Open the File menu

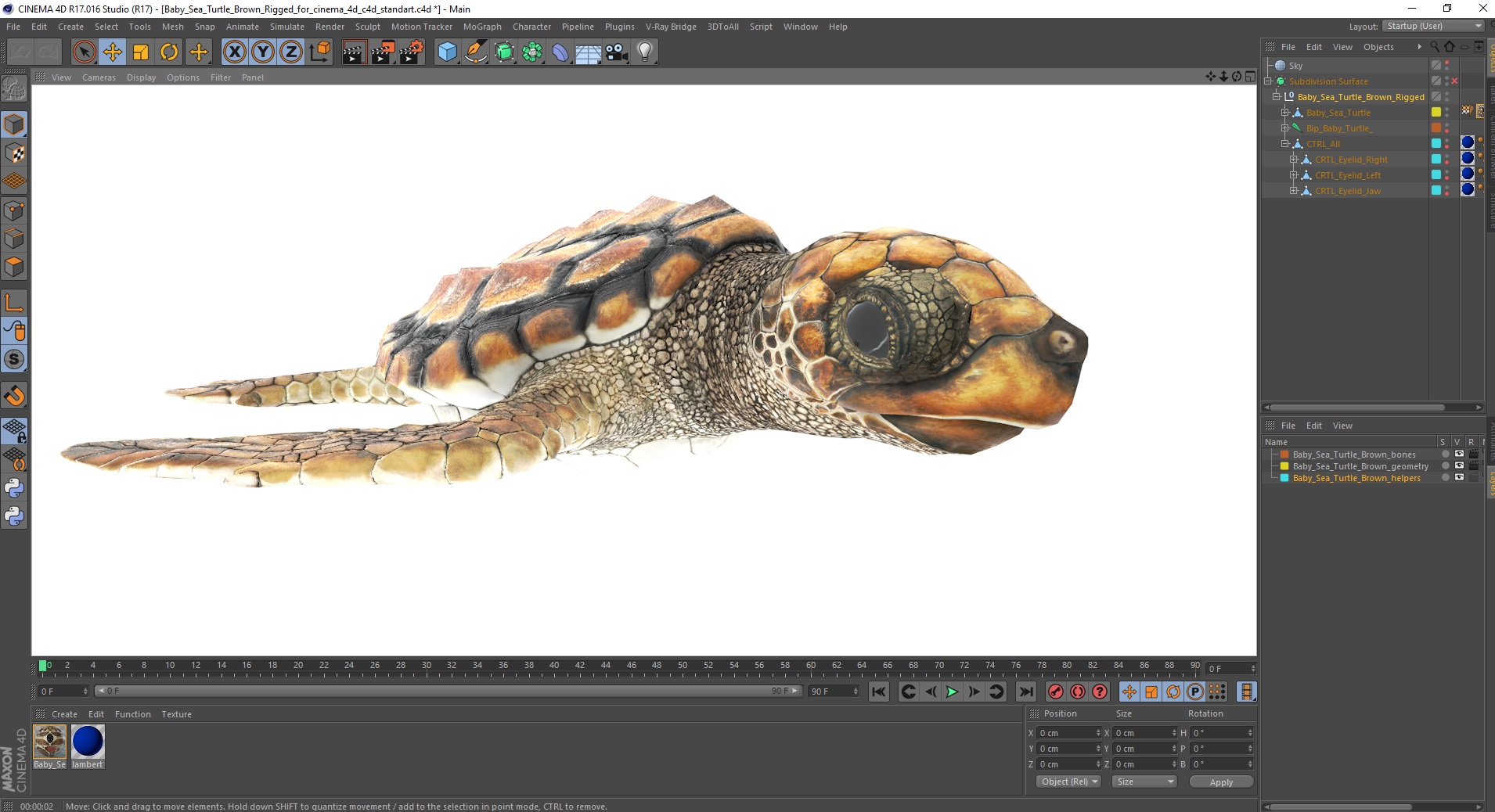[x=13, y=27]
